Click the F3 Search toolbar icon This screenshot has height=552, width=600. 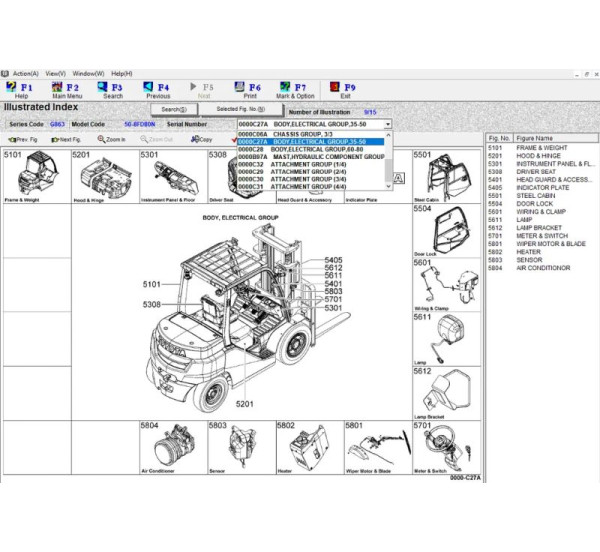pos(112,89)
